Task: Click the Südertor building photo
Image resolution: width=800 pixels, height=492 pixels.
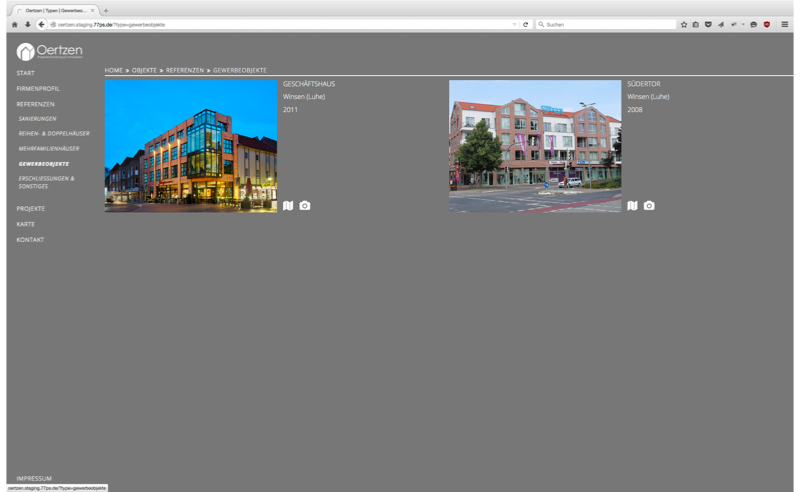Action: click(x=535, y=146)
